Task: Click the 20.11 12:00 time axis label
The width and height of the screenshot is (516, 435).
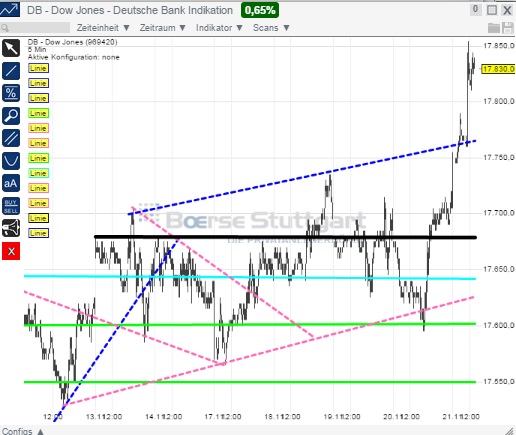Action: point(401,417)
